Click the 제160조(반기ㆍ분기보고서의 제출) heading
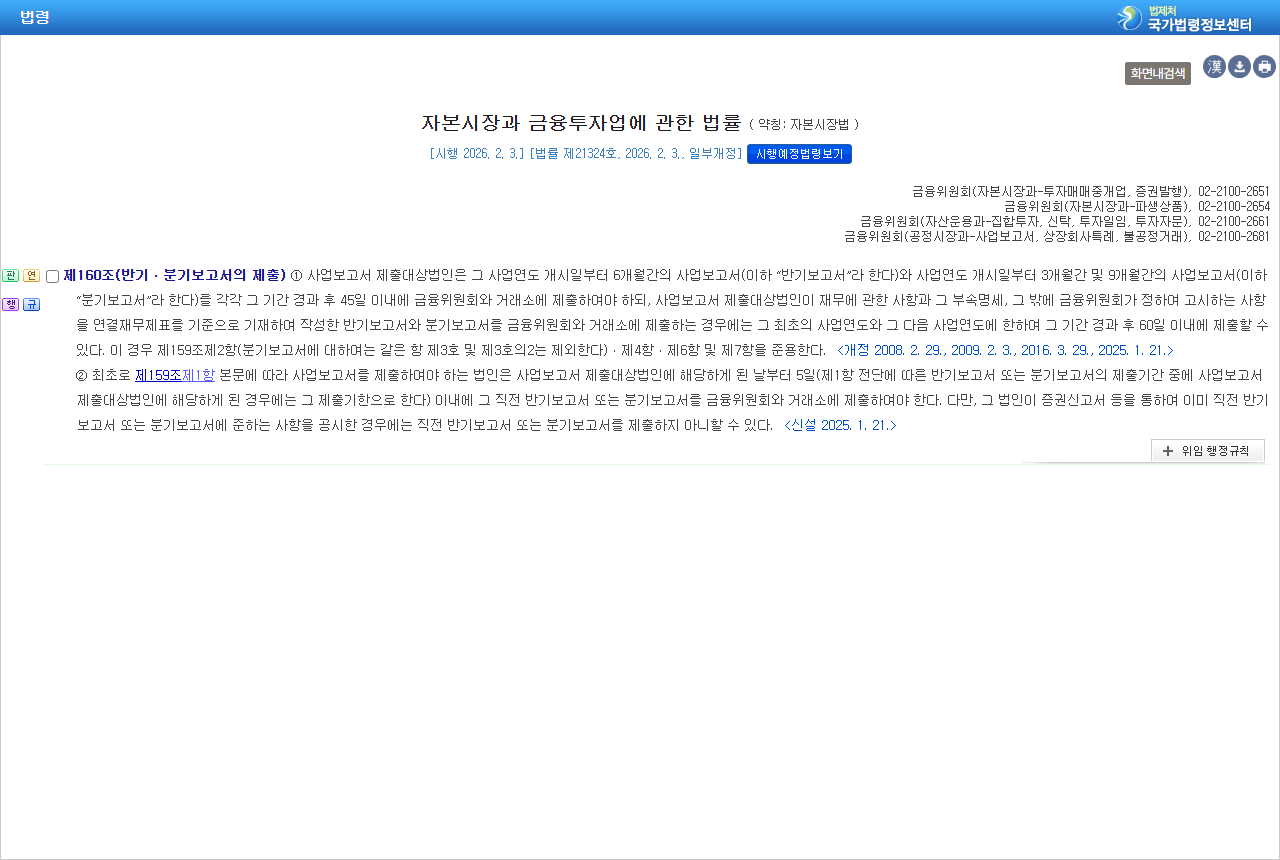The image size is (1280, 860). (x=175, y=275)
